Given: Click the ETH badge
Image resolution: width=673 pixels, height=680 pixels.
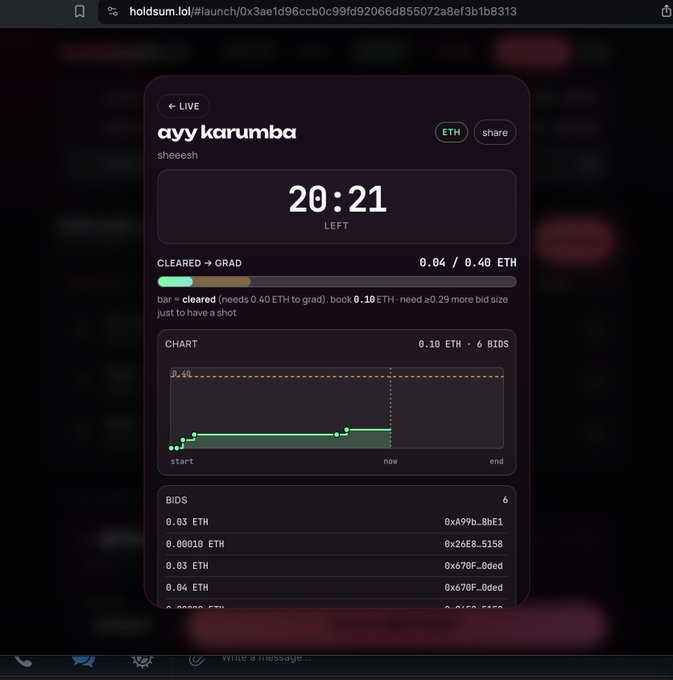Looking at the screenshot, I should tap(451, 132).
